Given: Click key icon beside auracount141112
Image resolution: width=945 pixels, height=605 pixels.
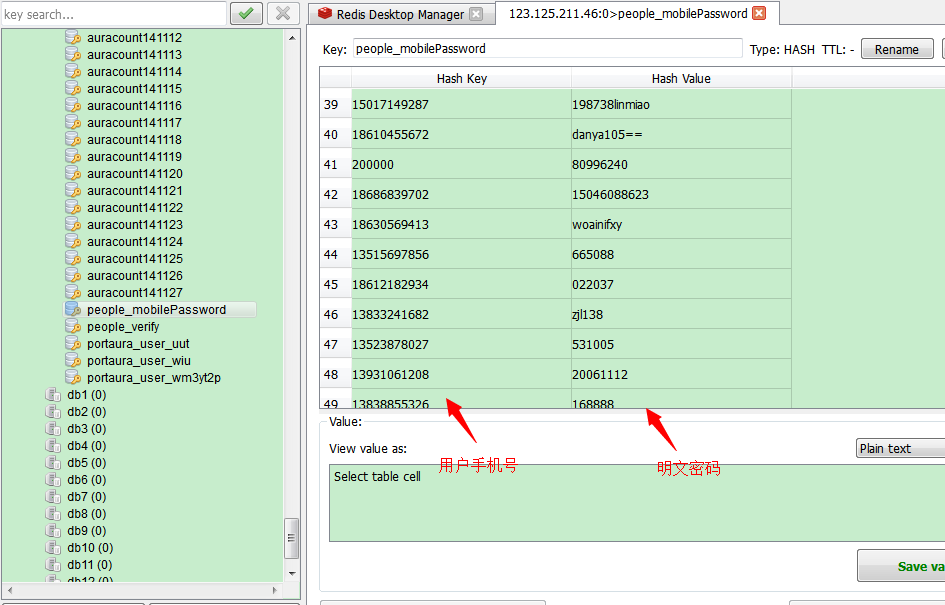Looking at the screenshot, I should pos(73,37).
